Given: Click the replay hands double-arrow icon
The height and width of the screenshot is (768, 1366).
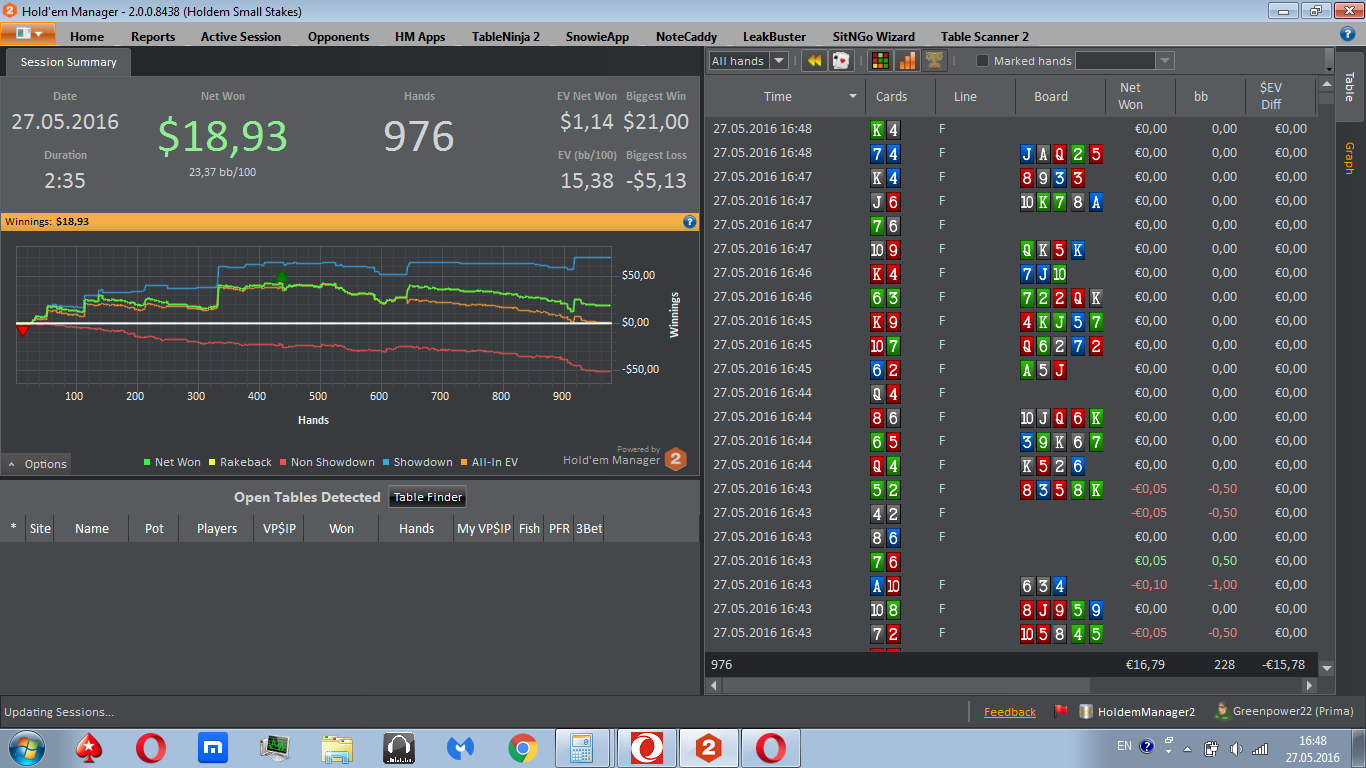Looking at the screenshot, I should tap(814, 61).
